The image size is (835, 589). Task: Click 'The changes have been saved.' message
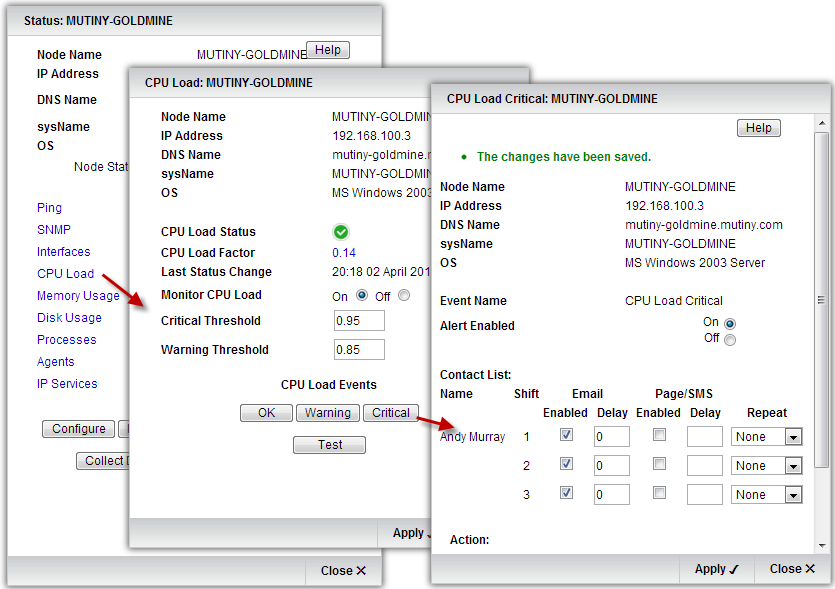(564, 157)
